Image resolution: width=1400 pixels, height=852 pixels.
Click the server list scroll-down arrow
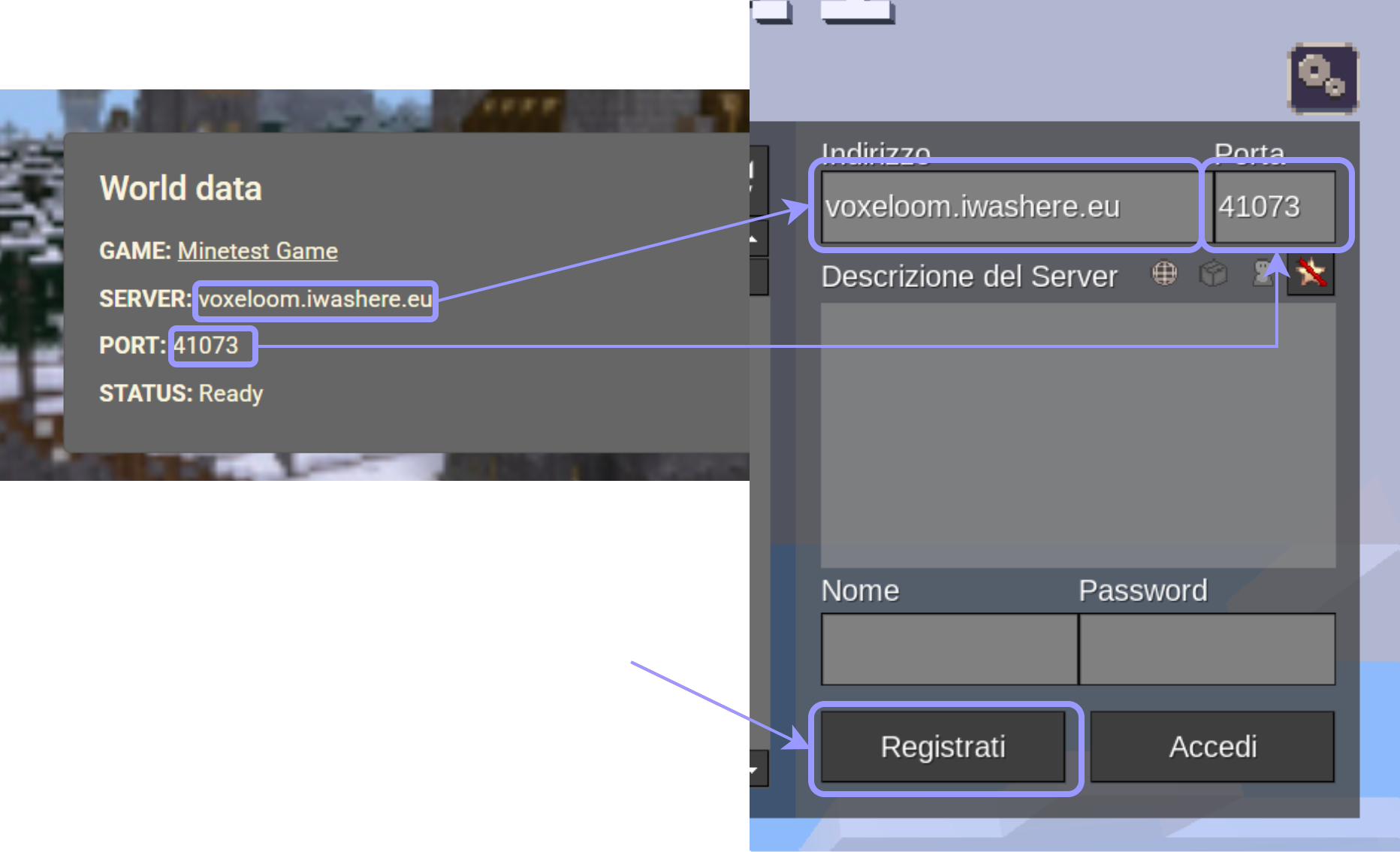[757, 769]
